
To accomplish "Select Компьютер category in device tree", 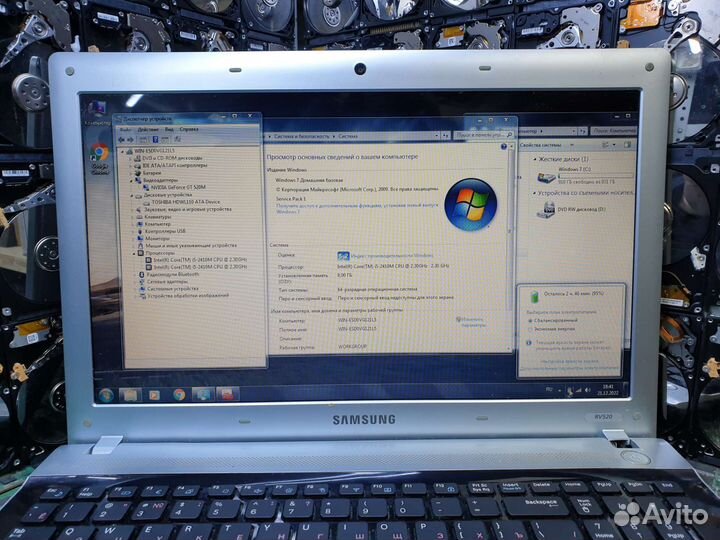I will pos(154,224).
